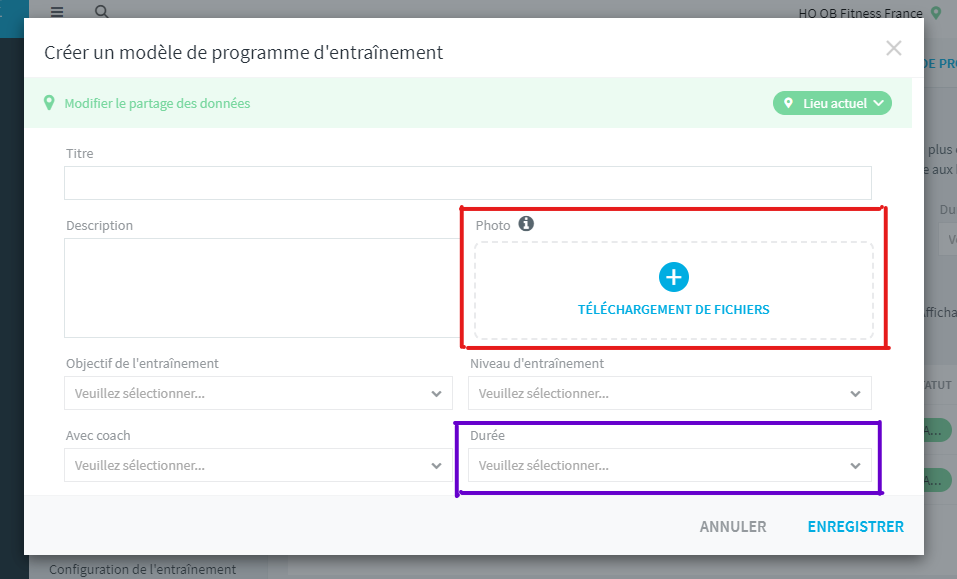Image resolution: width=957 pixels, height=579 pixels.
Task: Open Niveau d'entraînement dropdown
Action: click(670, 393)
